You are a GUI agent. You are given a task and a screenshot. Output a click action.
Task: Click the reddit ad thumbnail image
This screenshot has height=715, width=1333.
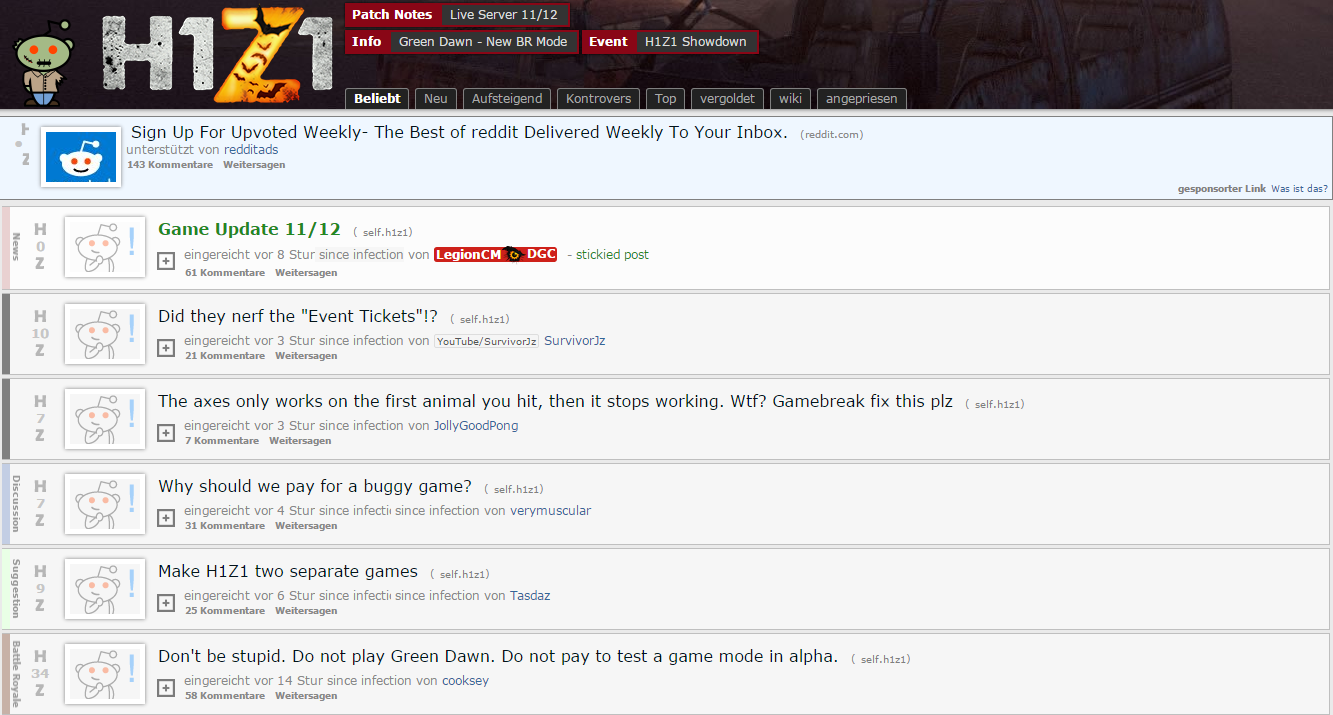click(81, 157)
